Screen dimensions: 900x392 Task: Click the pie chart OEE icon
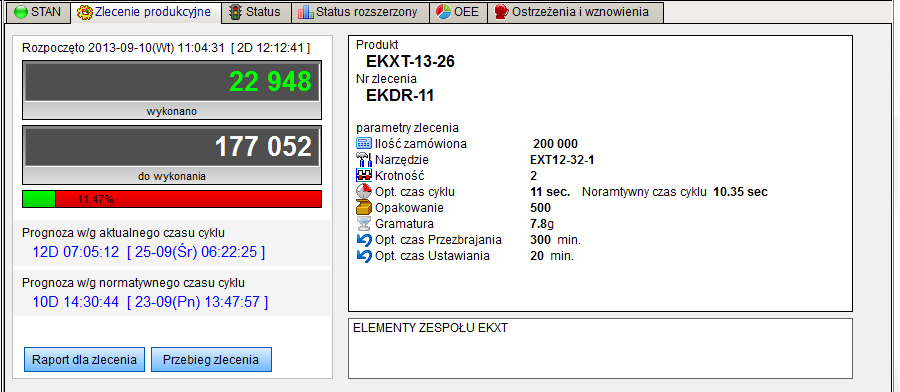443,12
